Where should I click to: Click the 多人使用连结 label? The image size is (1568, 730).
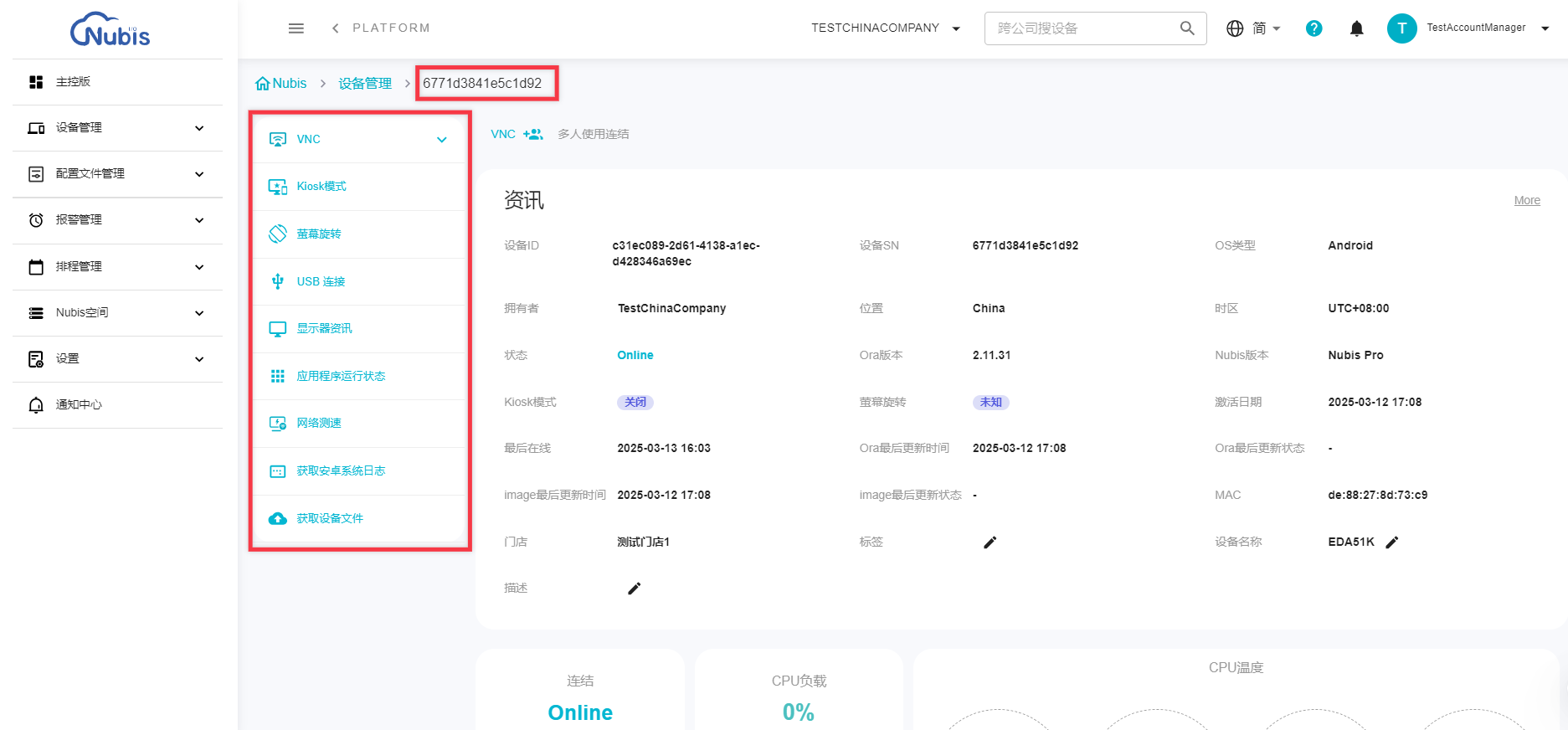[x=594, y=134]
